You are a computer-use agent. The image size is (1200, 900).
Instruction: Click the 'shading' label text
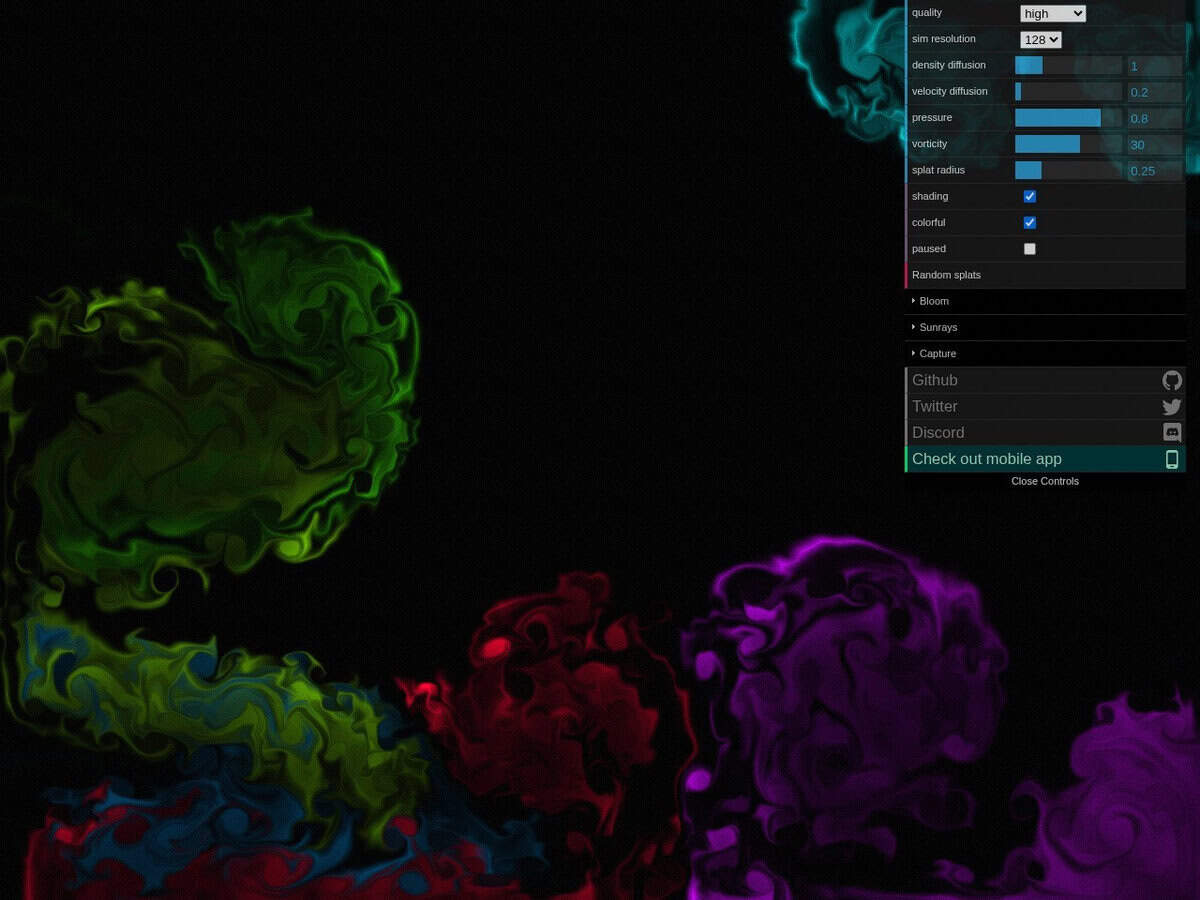click(x=930, y=196)
